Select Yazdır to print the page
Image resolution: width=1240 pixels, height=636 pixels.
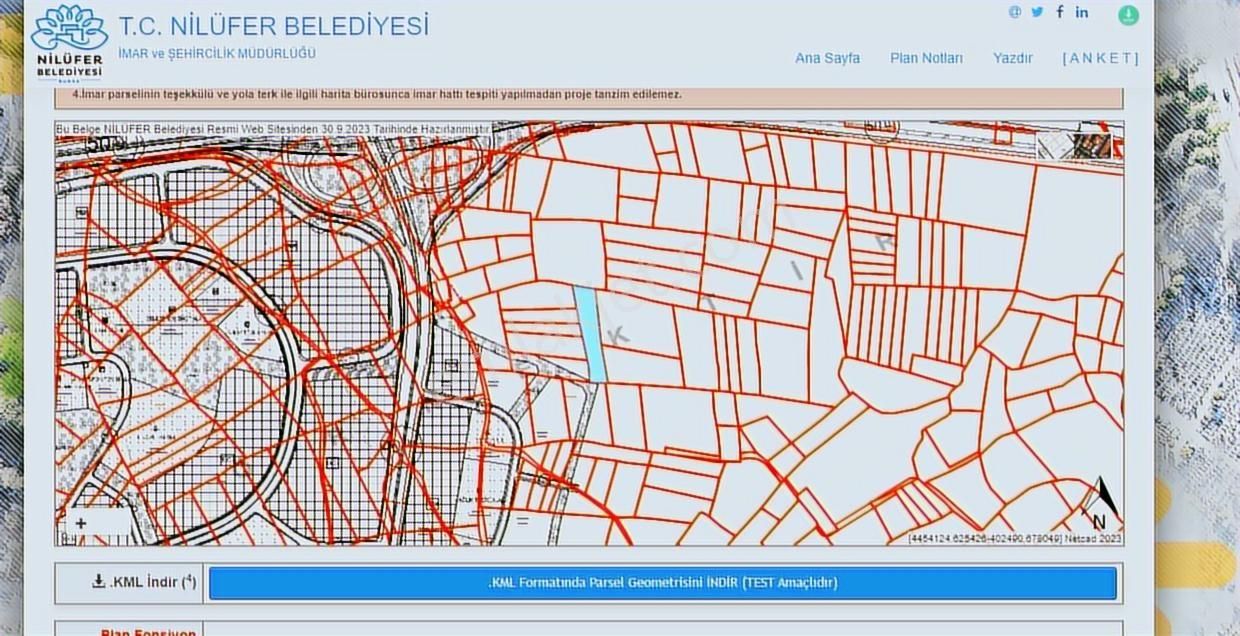pyautogui.click(x=1012, y=58)
